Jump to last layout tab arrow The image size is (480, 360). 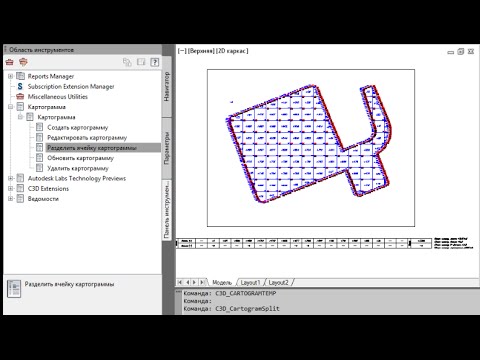pyautogui.click(x=202, y=282)
